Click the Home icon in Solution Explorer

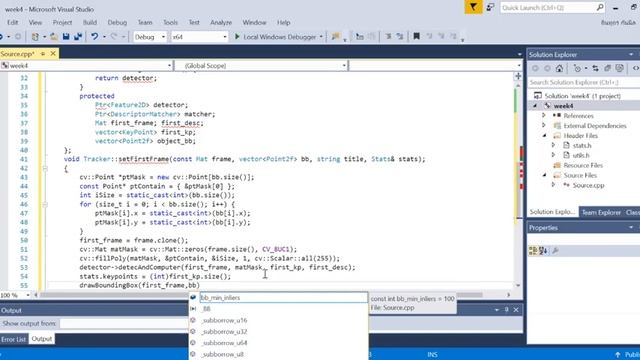(559, 68)
